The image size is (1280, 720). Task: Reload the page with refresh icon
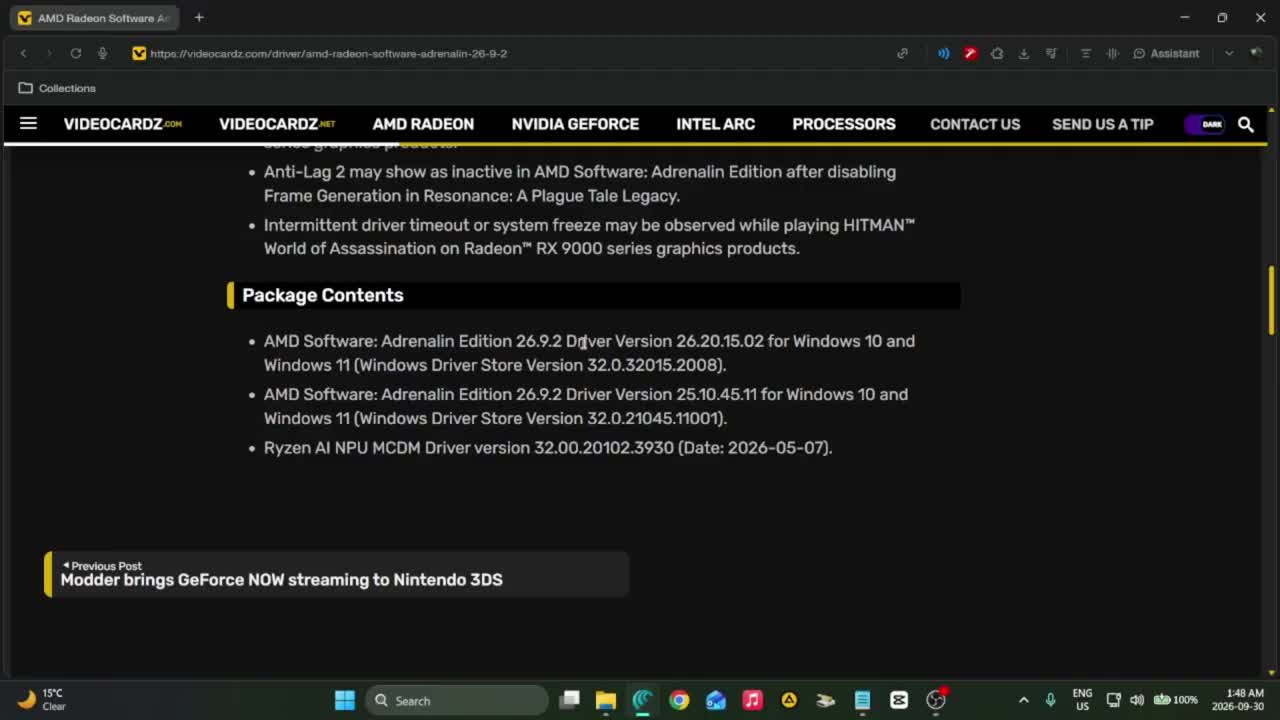coord(76,53)
